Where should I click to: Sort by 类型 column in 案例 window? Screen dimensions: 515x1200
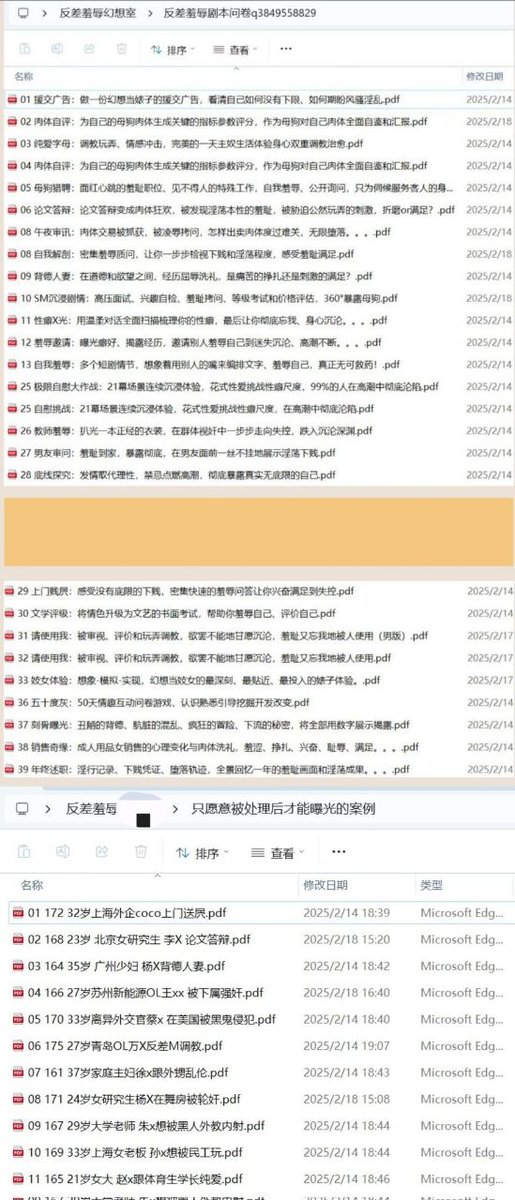(431, 885)
